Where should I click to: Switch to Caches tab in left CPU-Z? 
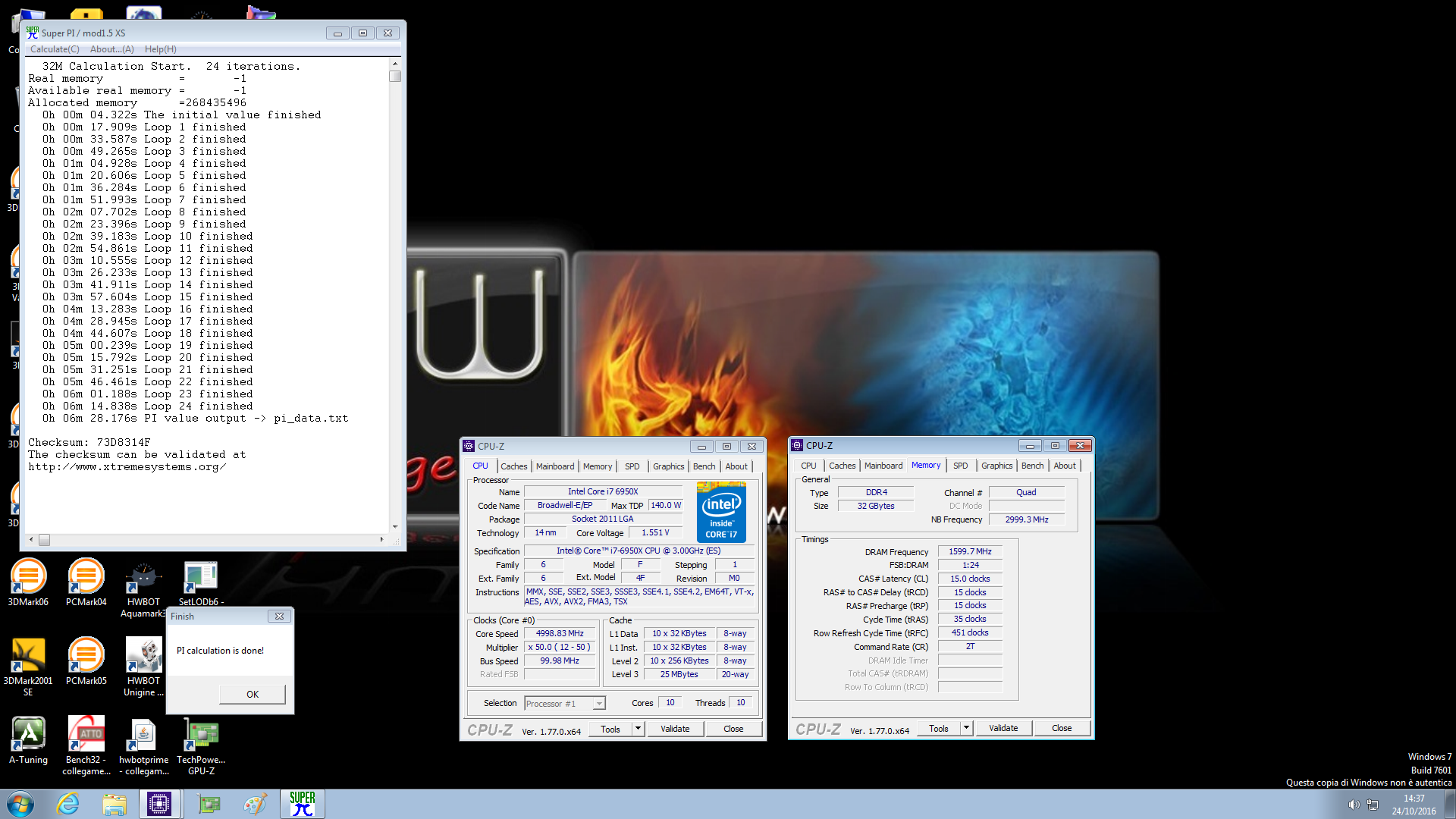tap(513, 466)
